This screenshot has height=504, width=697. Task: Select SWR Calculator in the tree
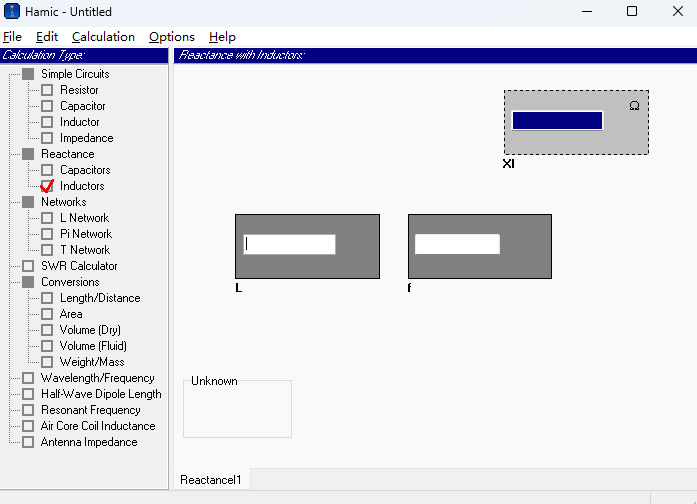click(78, 266)
